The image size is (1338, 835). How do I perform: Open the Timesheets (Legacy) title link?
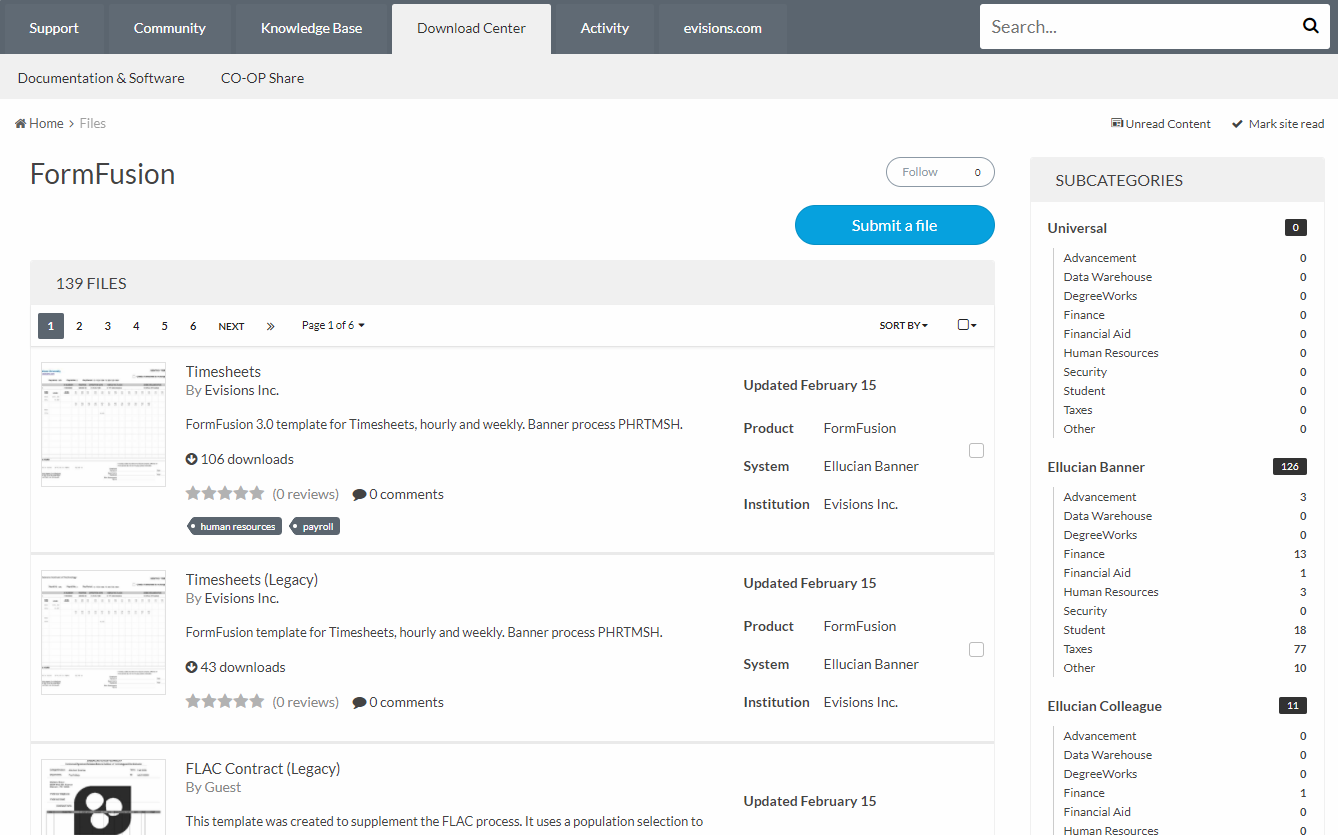tap(252, 580)
